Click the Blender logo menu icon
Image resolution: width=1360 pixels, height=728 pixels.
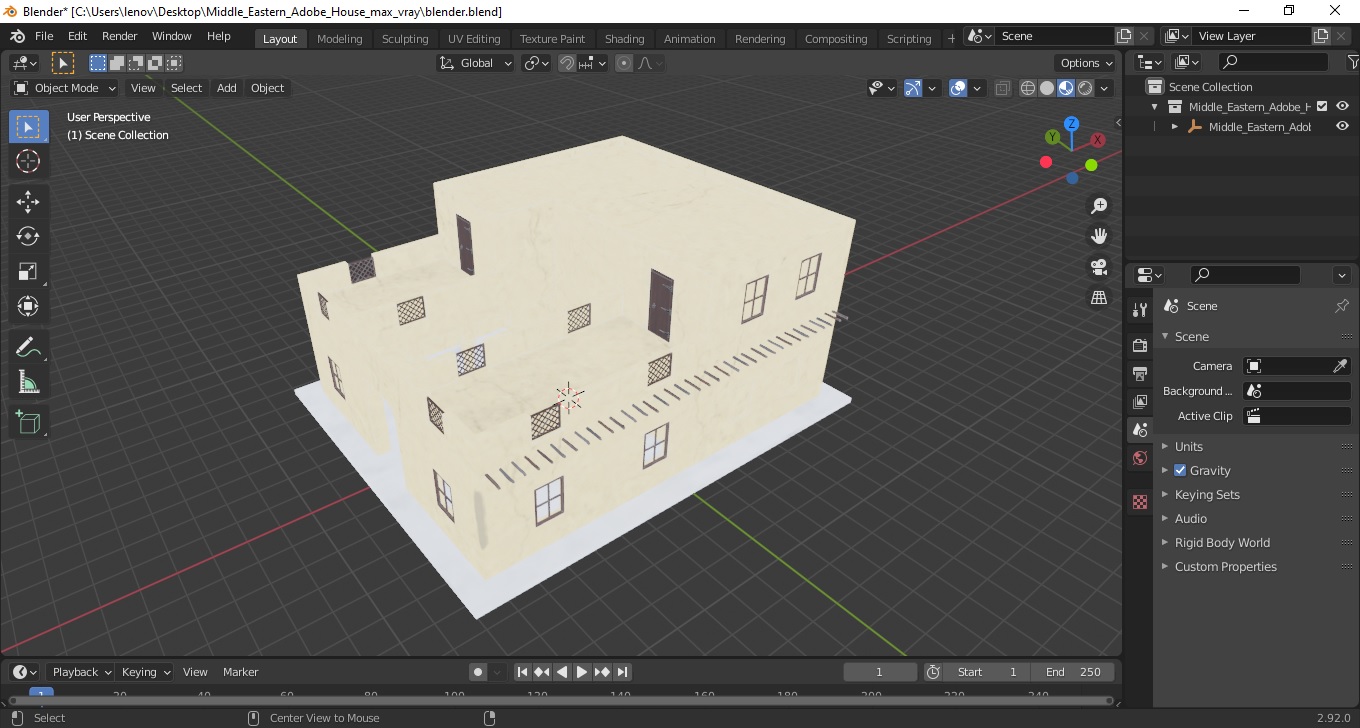[x=17, y=36]
